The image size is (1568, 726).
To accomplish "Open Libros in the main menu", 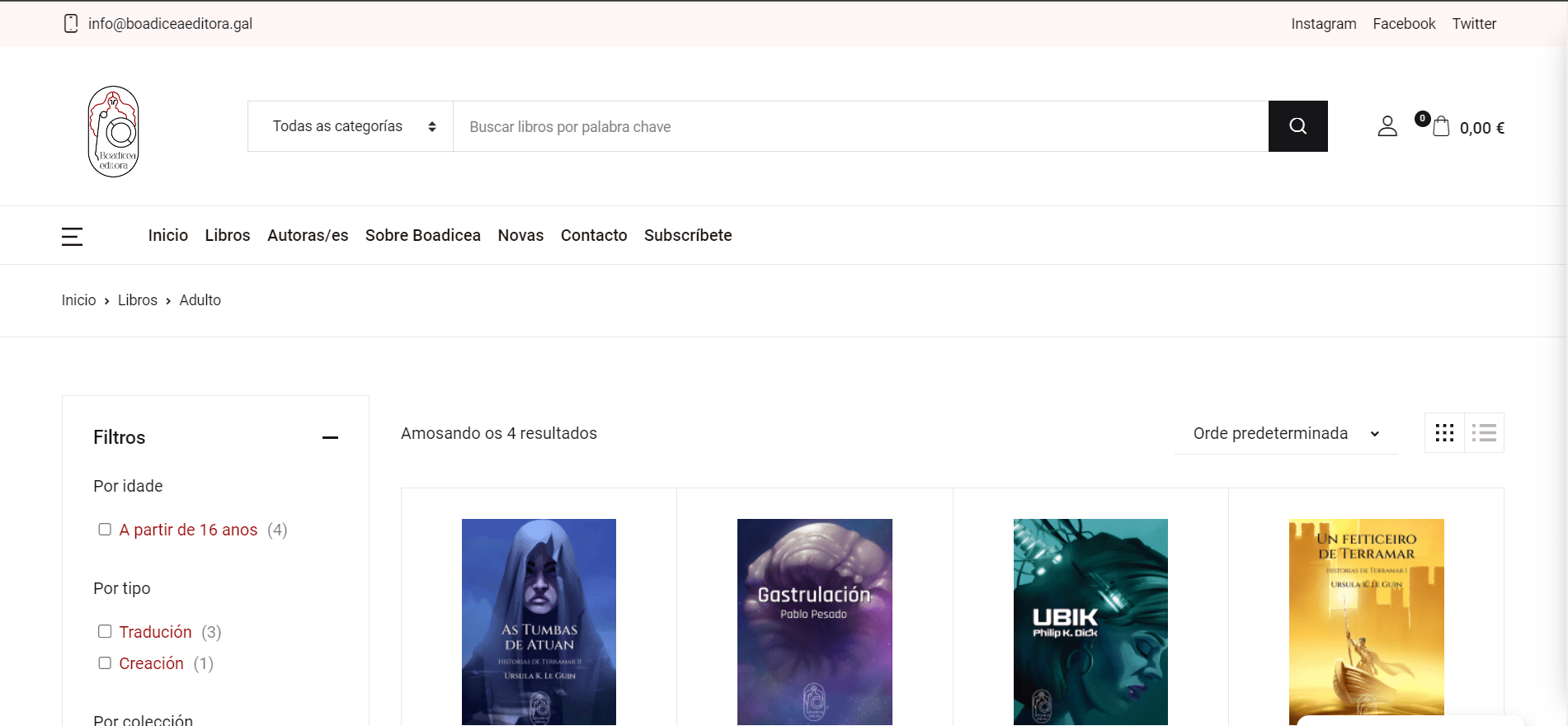I will coord(228,235).
